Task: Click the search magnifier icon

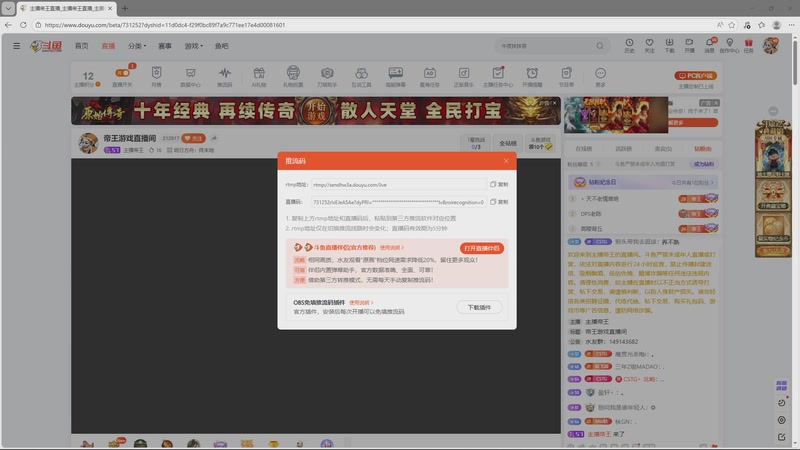Action: tap(600, 46)
